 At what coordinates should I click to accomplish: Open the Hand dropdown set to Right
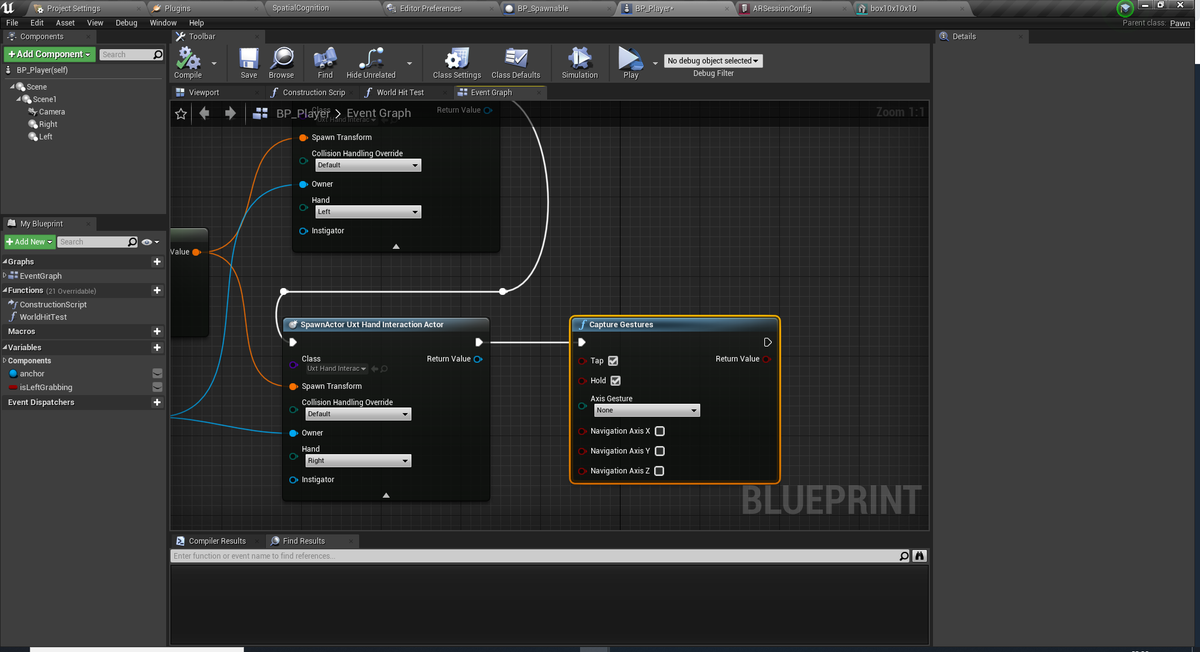pos(357,461)
